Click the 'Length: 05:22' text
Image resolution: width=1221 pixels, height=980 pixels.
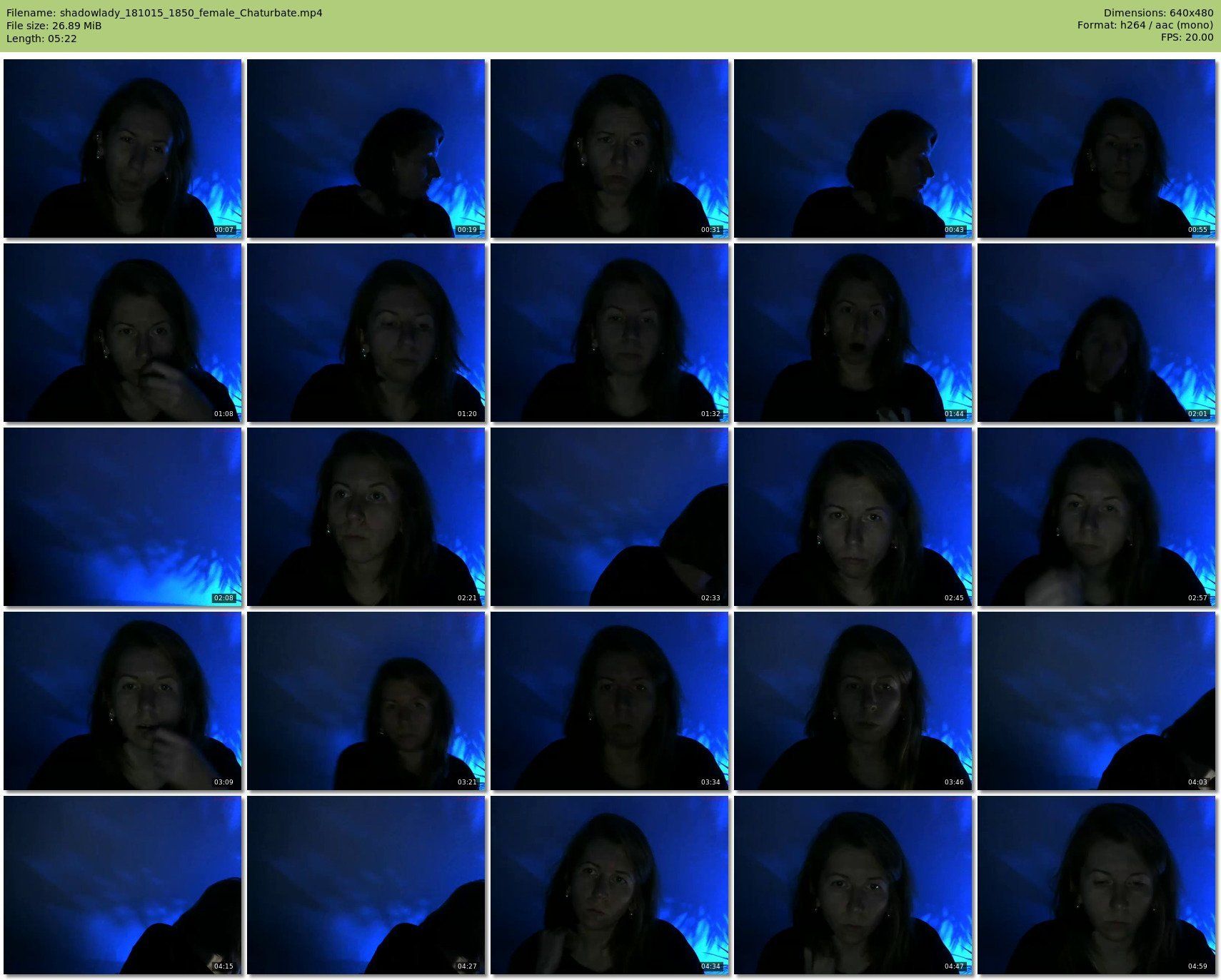41,39
